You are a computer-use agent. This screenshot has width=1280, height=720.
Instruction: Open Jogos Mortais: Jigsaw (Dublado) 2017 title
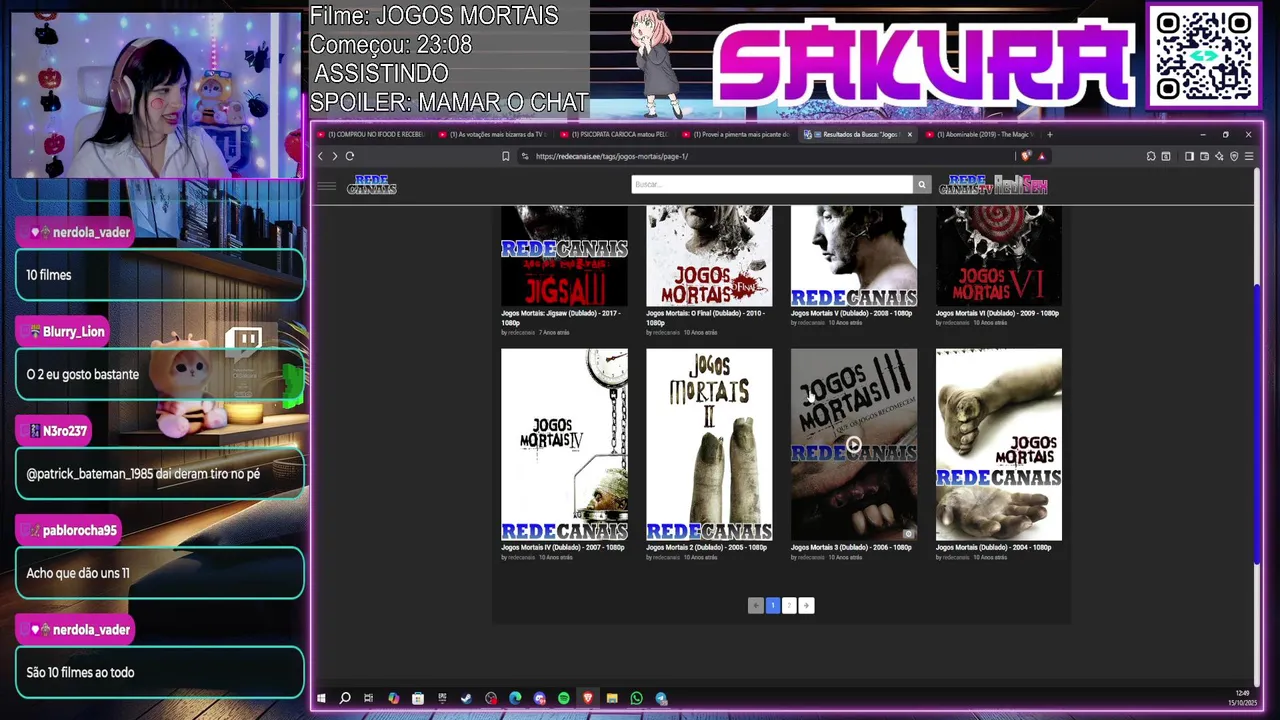[561, 318]
